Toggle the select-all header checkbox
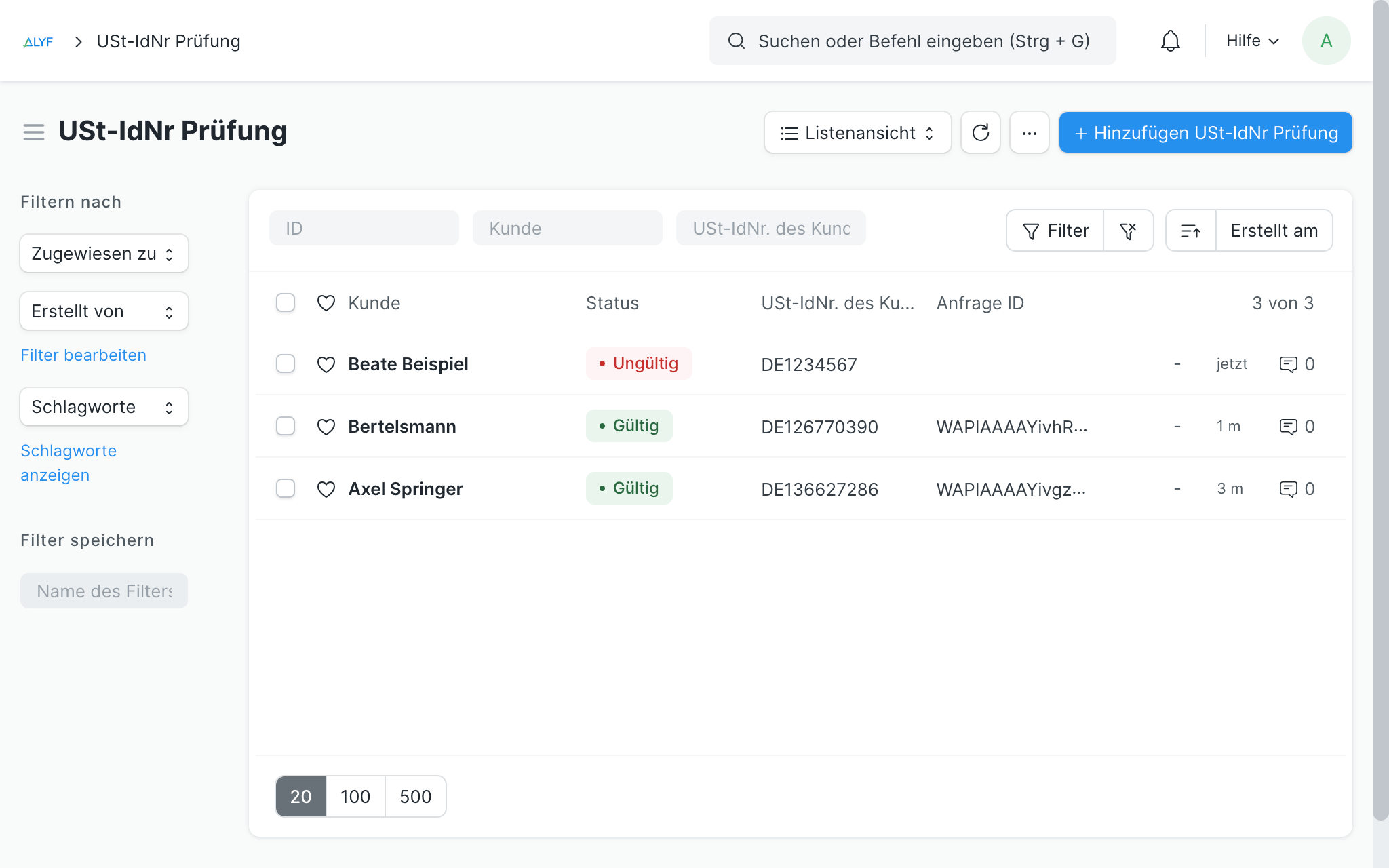 tap(286, 303)
